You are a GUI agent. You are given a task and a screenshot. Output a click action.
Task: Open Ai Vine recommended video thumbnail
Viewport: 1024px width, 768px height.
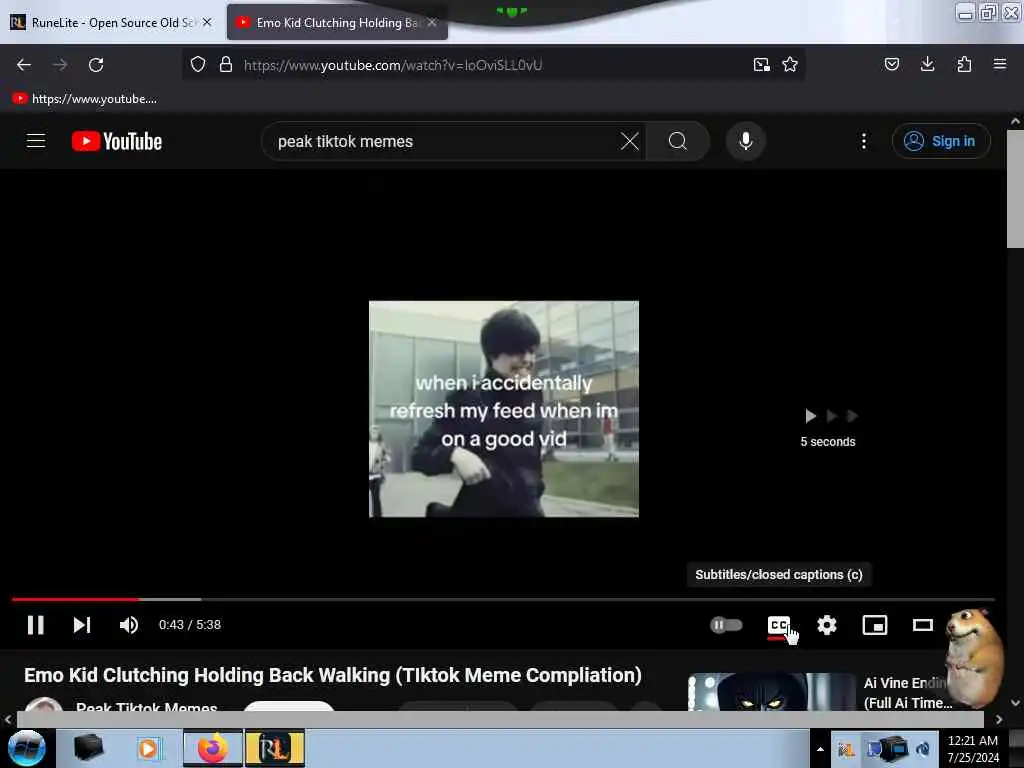[x=771, y=692]
